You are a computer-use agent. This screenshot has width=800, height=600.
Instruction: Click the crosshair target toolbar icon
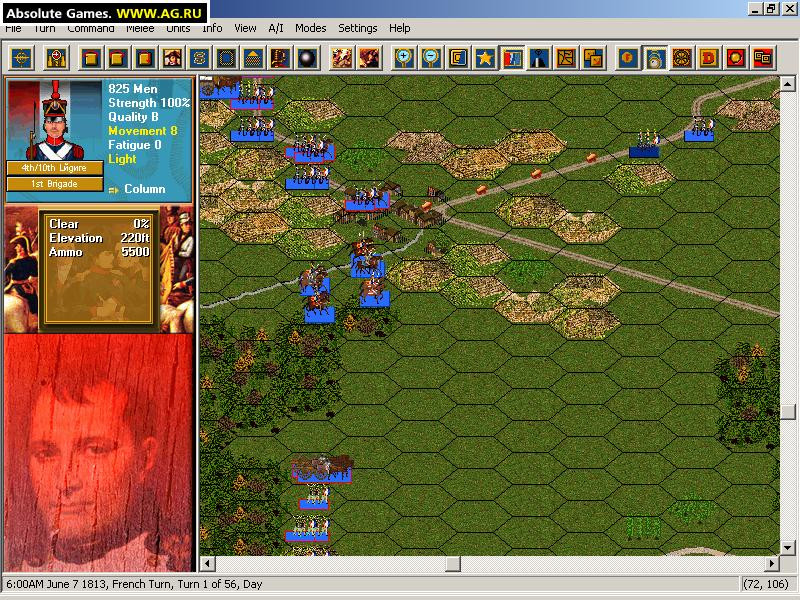coord(22,58)
